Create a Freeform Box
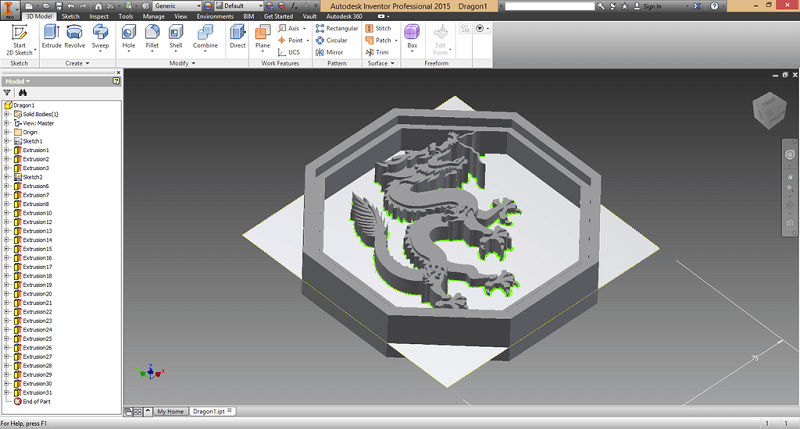 (412, 37)
